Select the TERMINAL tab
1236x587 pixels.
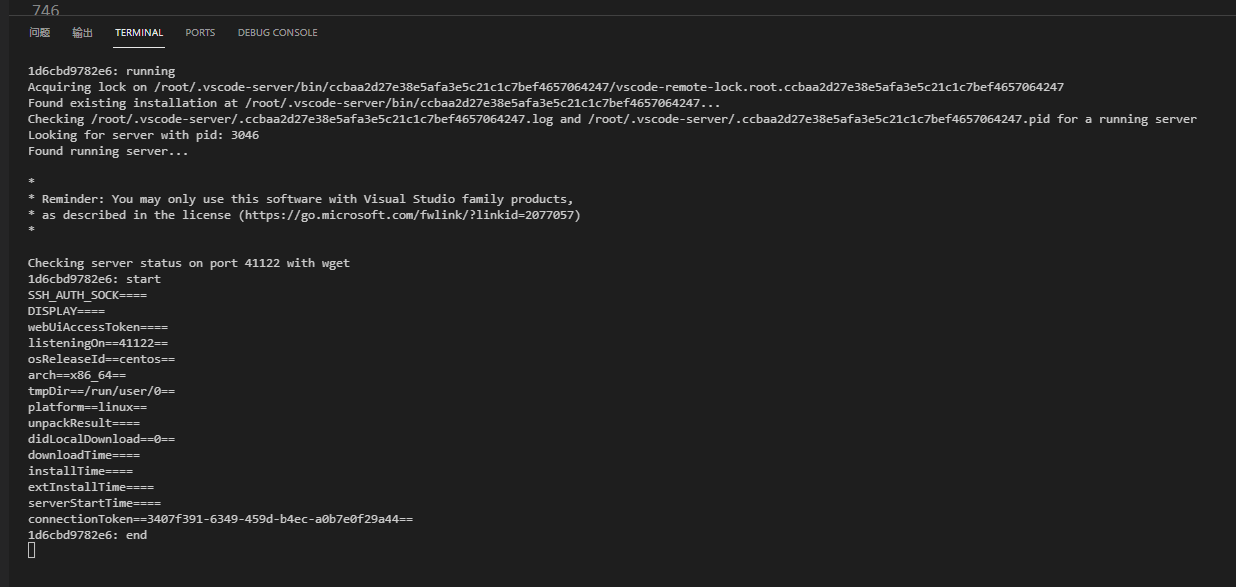[x=138, y=32]
